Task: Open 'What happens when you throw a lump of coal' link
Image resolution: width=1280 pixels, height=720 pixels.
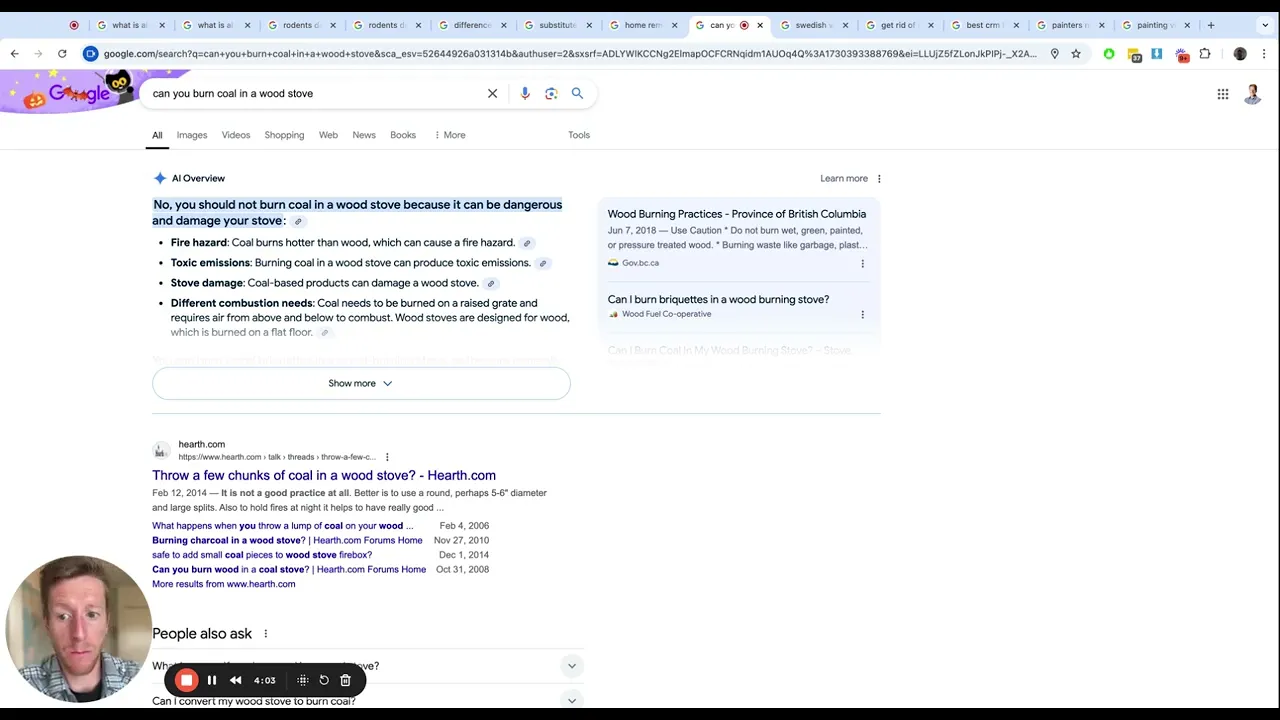Action: click(x=282, y=526)
